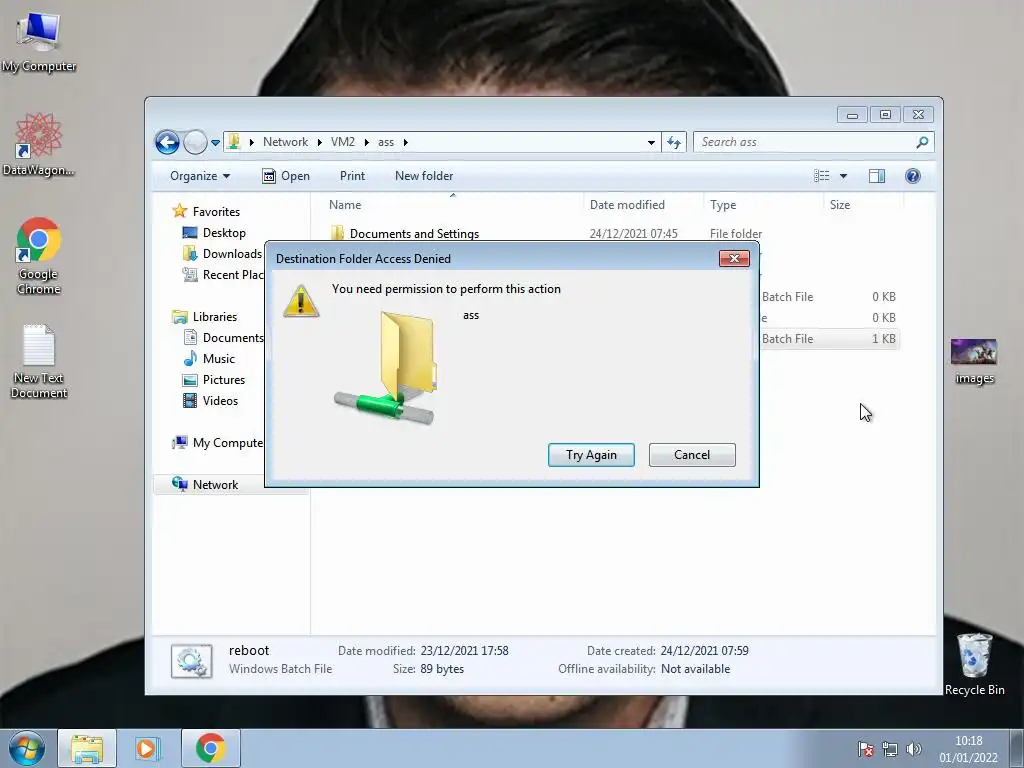This screenshot has width=1024, height=768.
Task: Click the volume speaker tray icon
Action: (x=914, y=749)
